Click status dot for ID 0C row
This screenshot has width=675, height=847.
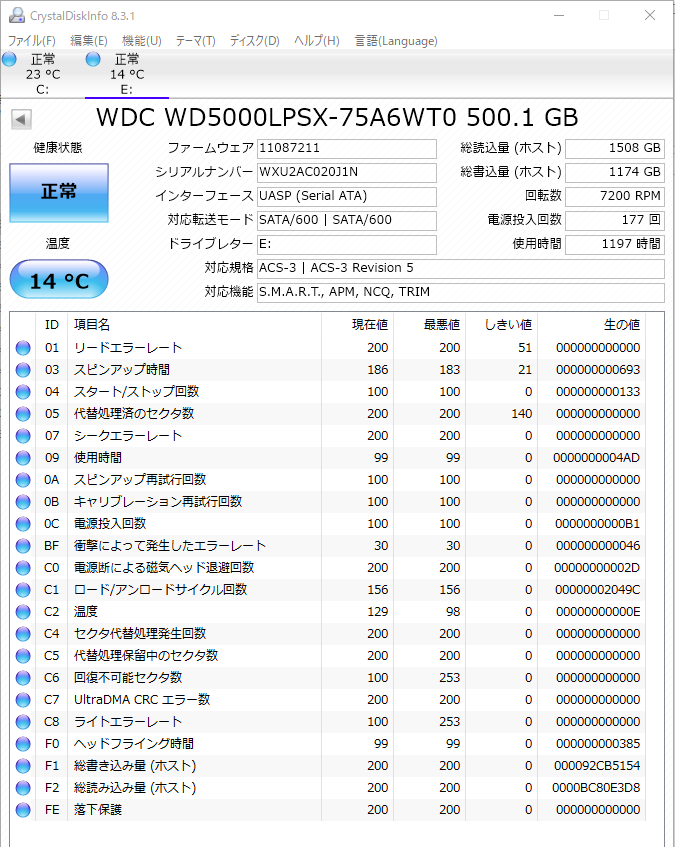tap(23, 524)
